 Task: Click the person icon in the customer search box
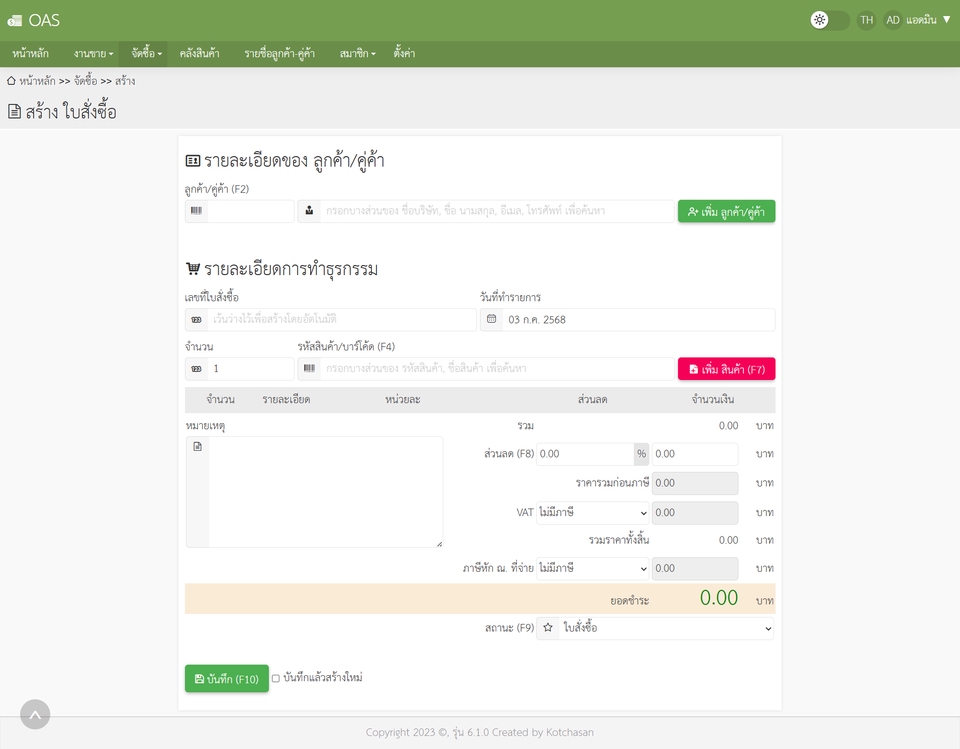[x=310, y=211]
